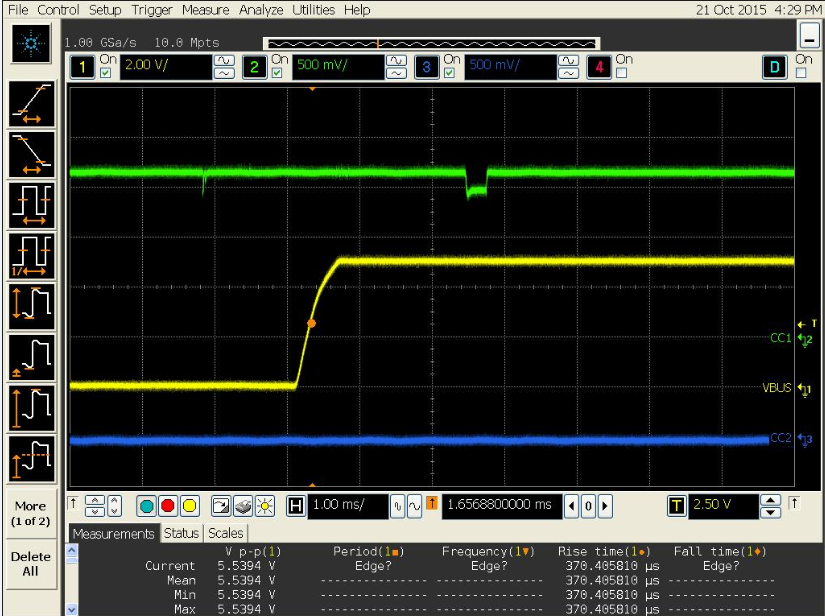This screenshot has height=616, width=825.
Task: Open the Utilities menu
Action: pos(314,9)
